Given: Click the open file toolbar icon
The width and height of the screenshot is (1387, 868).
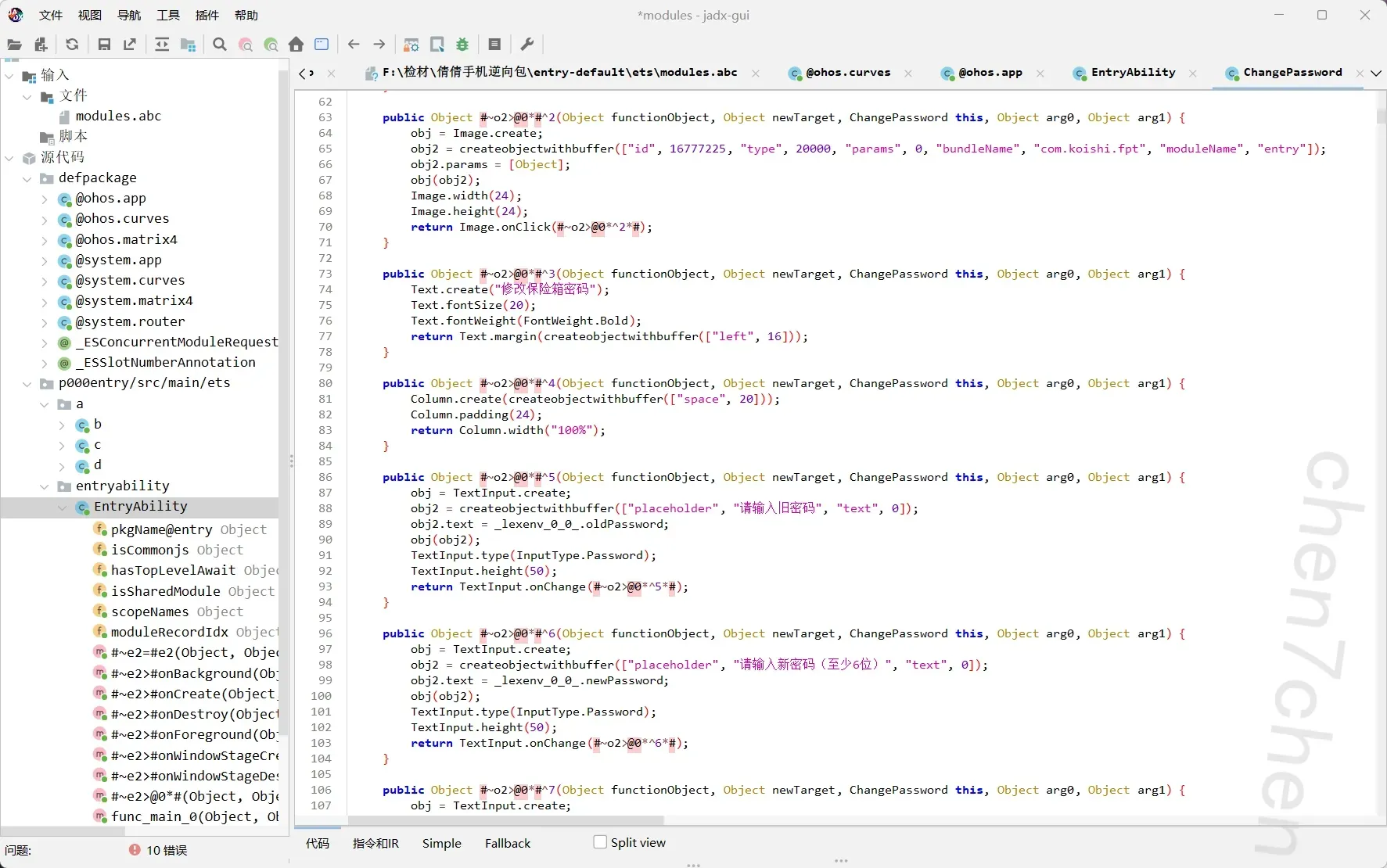Looking at the screenshot, I should click(x=14, y=45).
